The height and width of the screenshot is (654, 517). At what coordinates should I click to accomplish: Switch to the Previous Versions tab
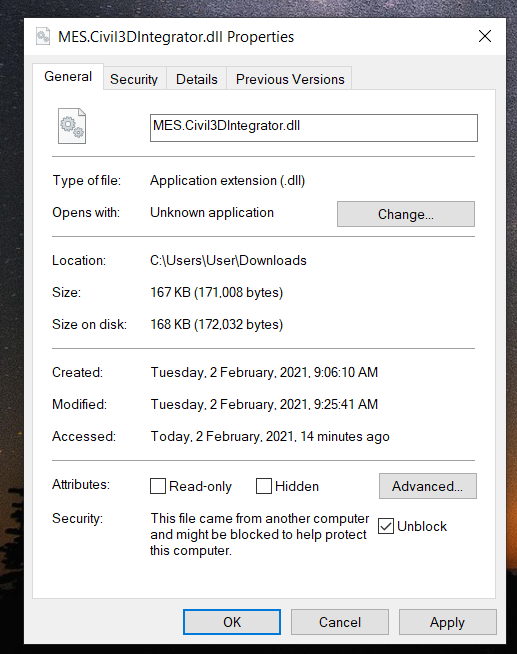[290, 79]
